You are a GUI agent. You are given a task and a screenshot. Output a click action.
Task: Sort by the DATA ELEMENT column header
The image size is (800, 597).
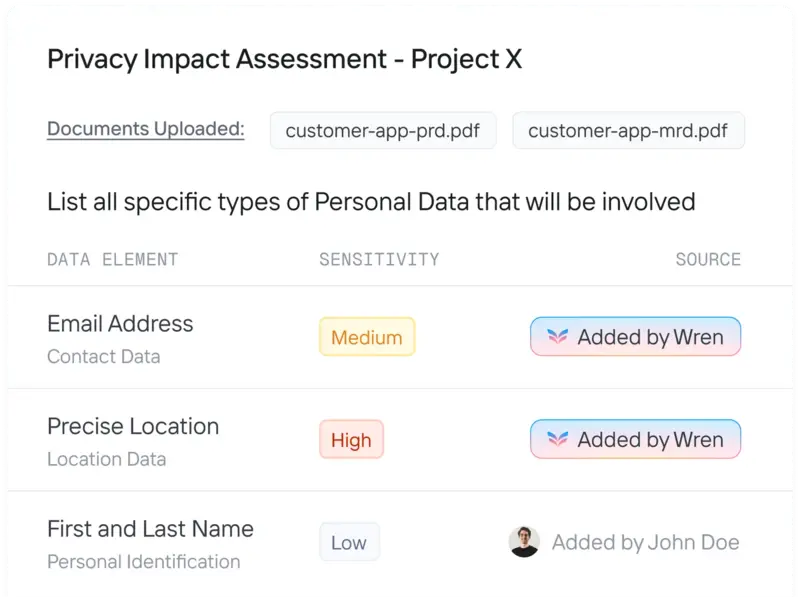113,259
